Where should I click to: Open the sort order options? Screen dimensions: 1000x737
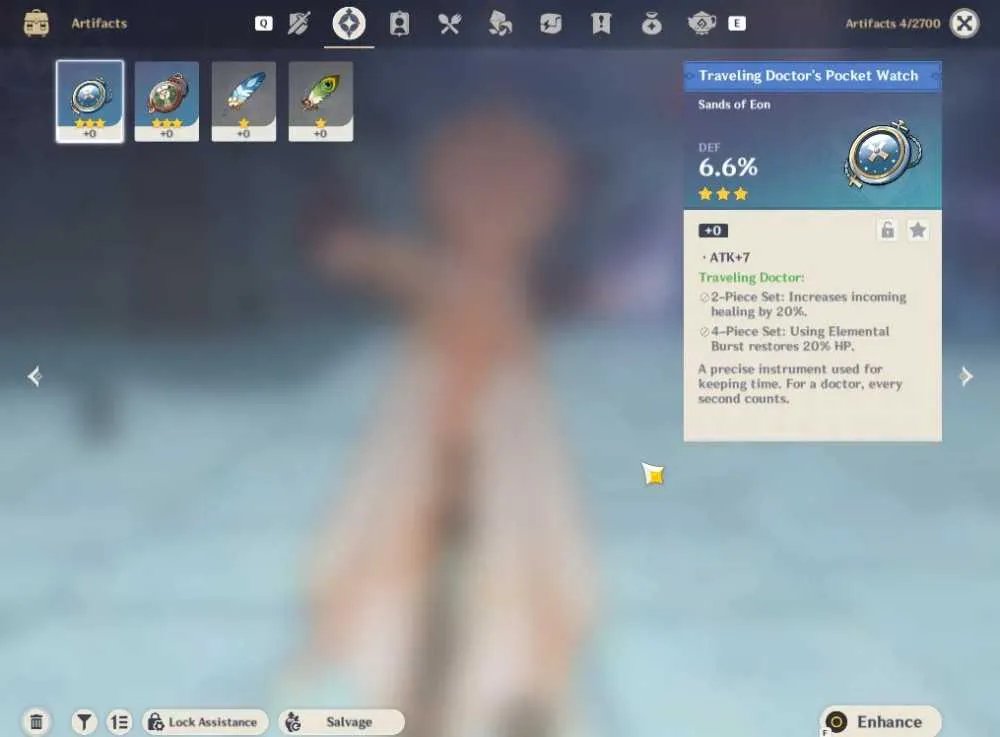coord(119,722)
